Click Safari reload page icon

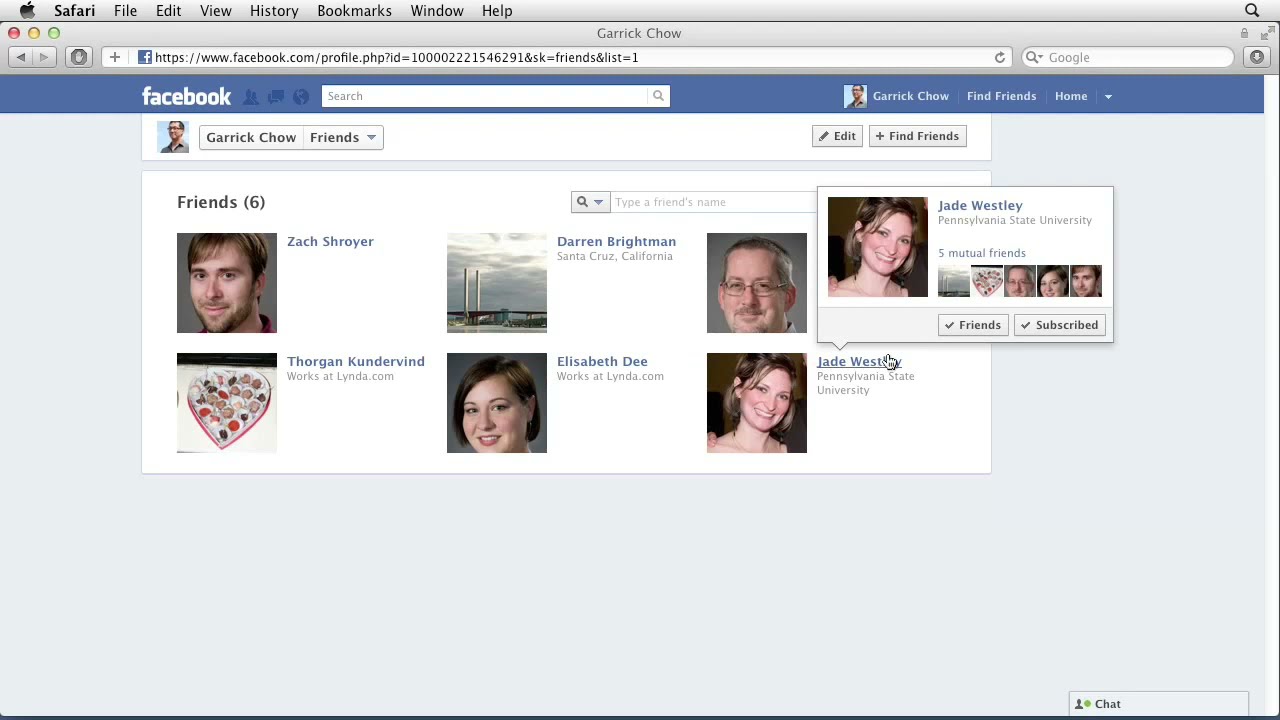tap(999, 58)
